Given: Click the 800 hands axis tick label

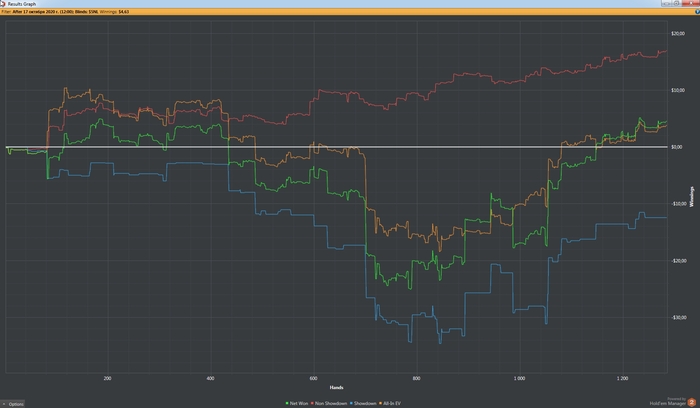Looking at the screenshot, I should click(x=417, y=378).
